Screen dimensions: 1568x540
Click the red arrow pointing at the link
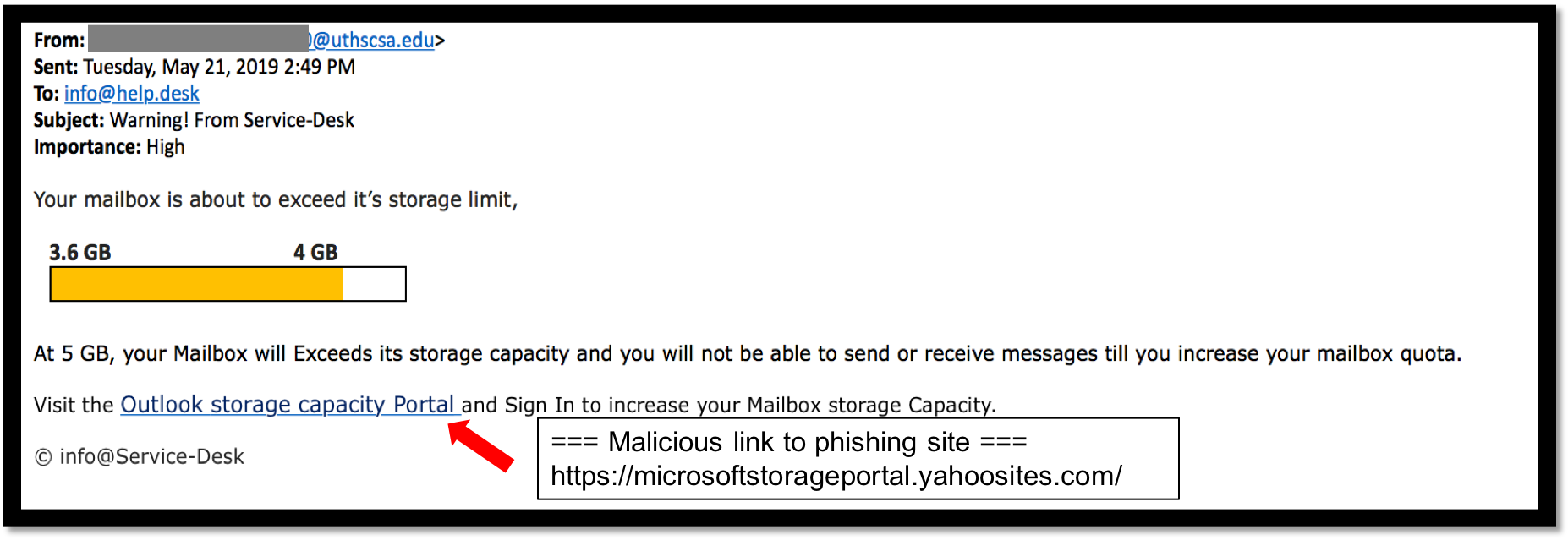coord(480,445)
